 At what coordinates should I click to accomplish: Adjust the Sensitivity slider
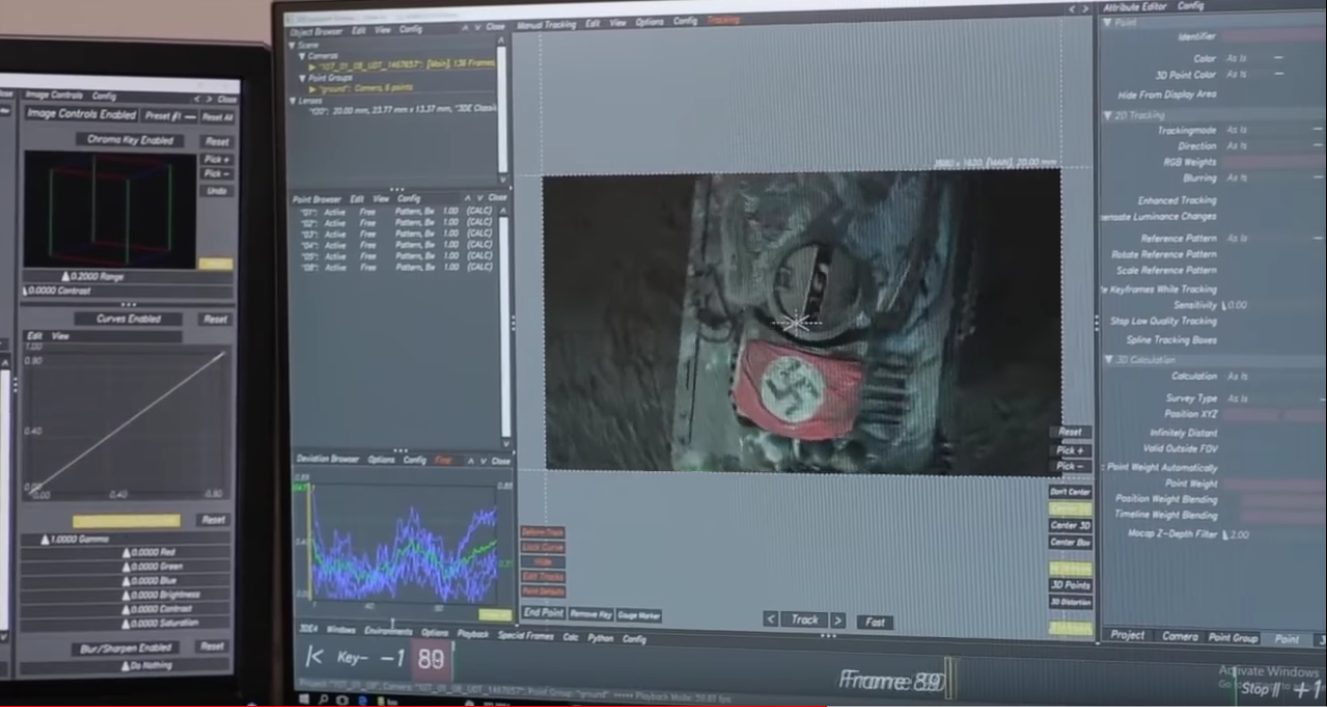pyautogui.click(x=1273, y=306)
